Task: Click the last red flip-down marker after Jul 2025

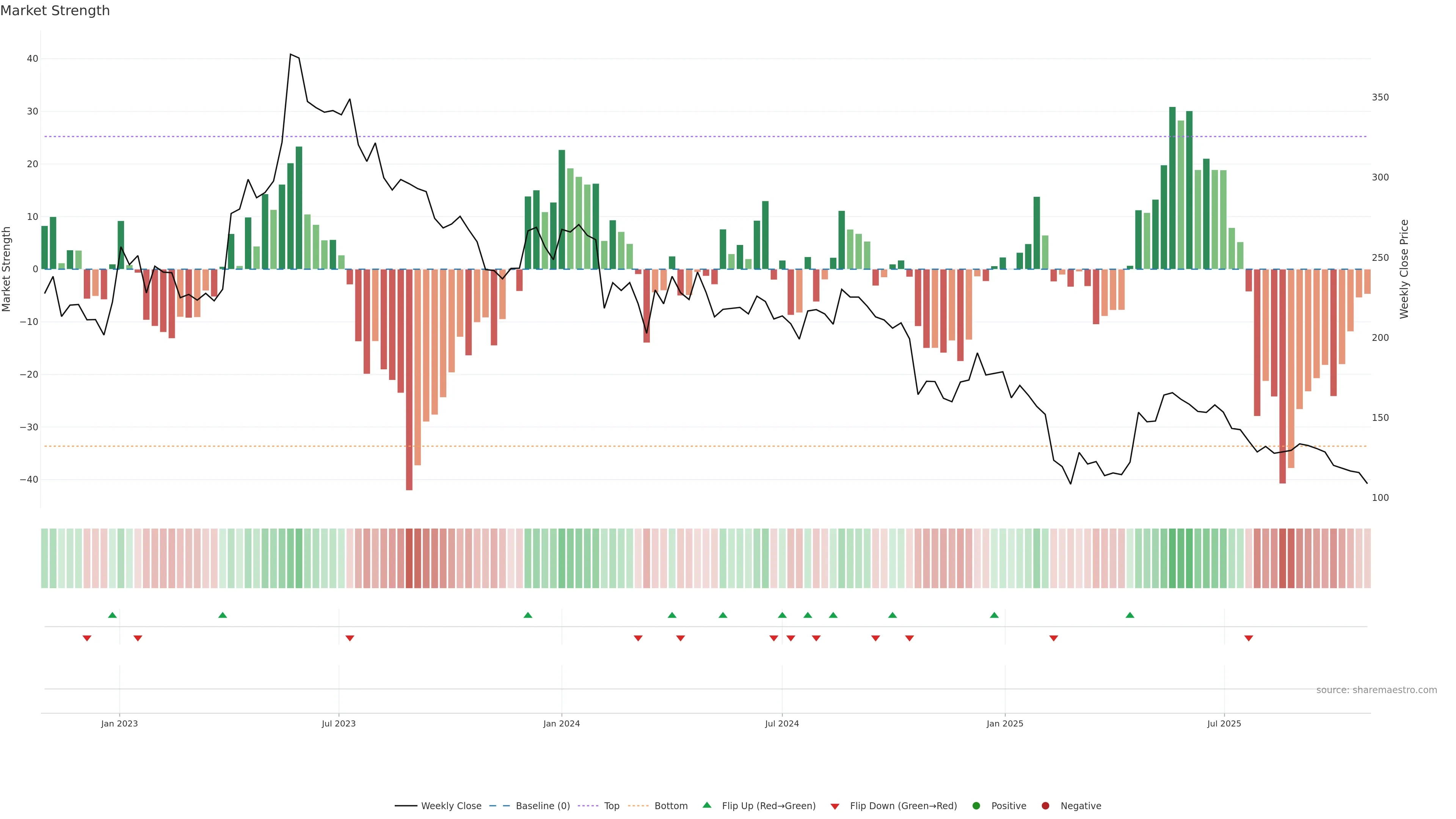Action: click(x=1249, y=638)
